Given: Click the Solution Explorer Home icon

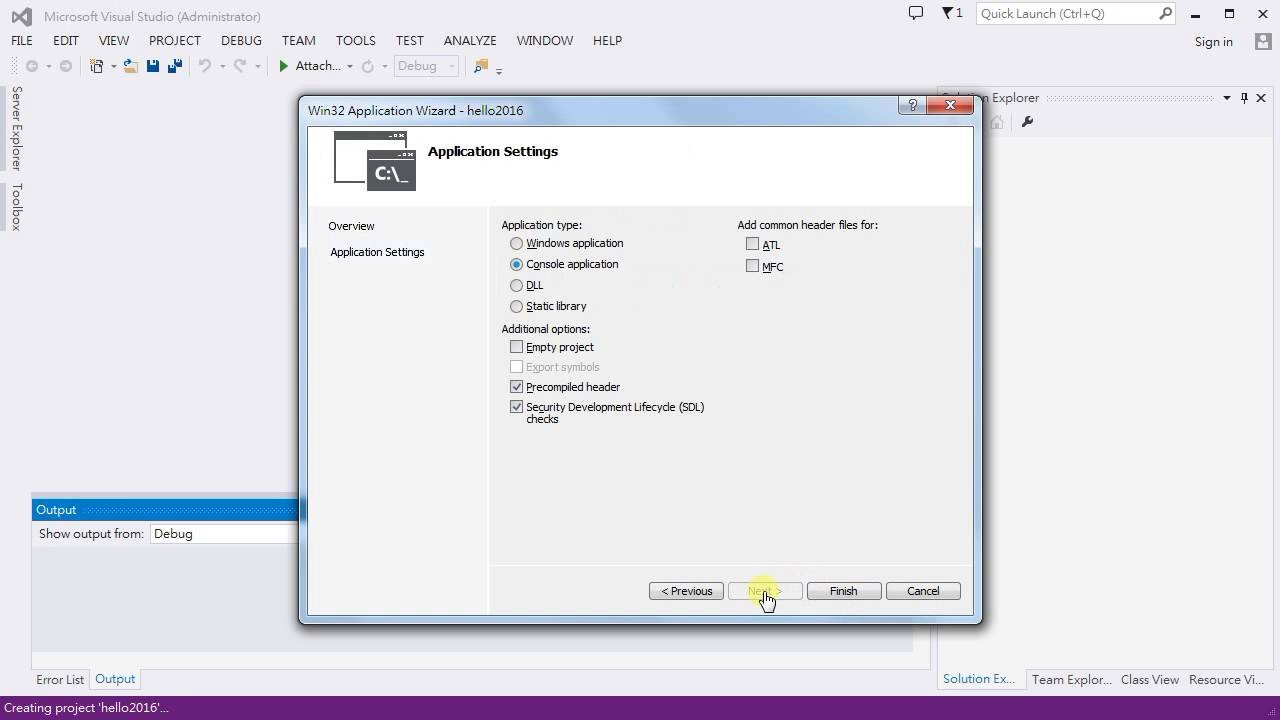Looking at the screenshot, I should (996, 122).
